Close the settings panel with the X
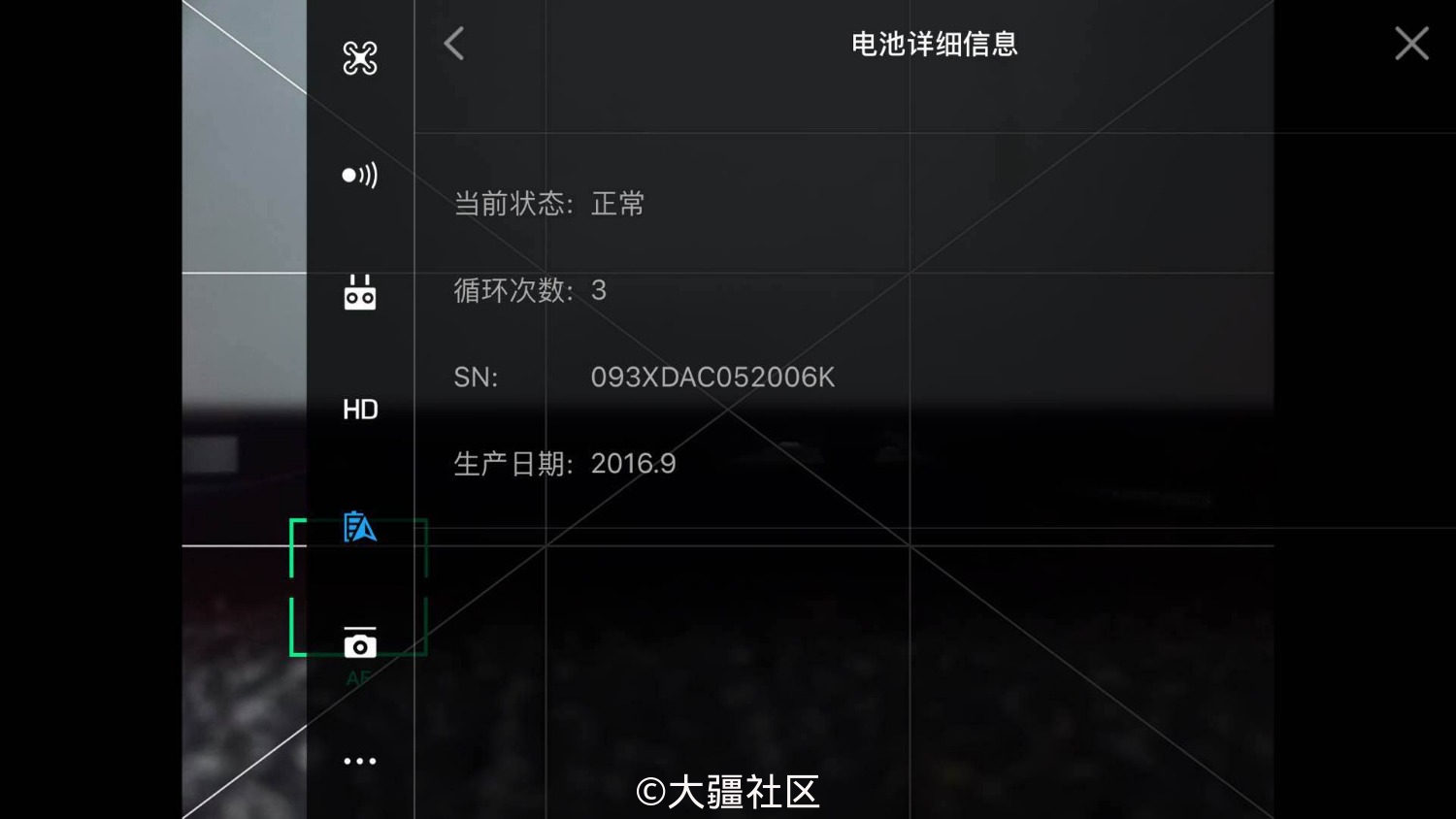1456x819 pixels. click(1411, 44)
